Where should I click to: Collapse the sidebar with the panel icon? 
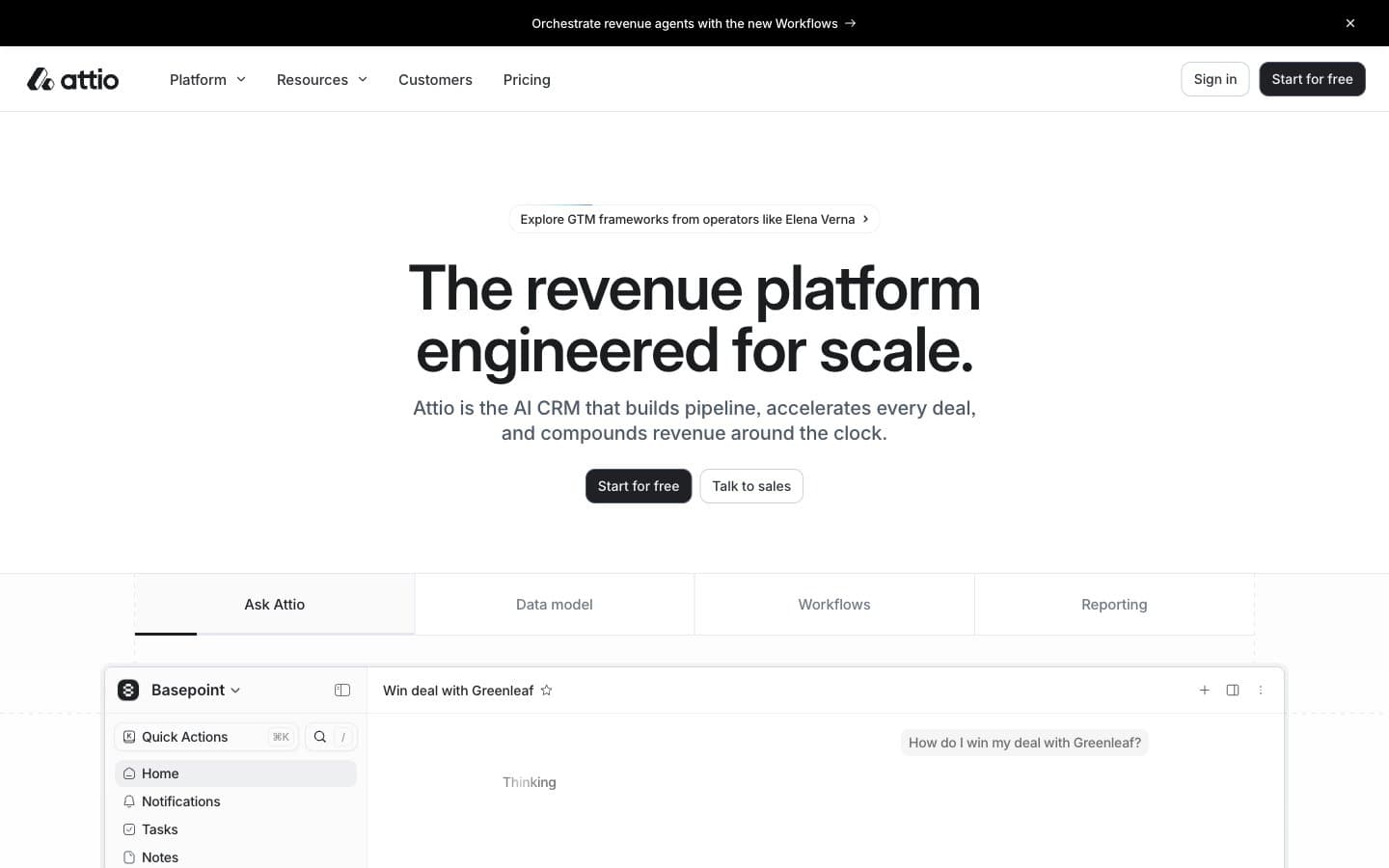pos(342,690)
